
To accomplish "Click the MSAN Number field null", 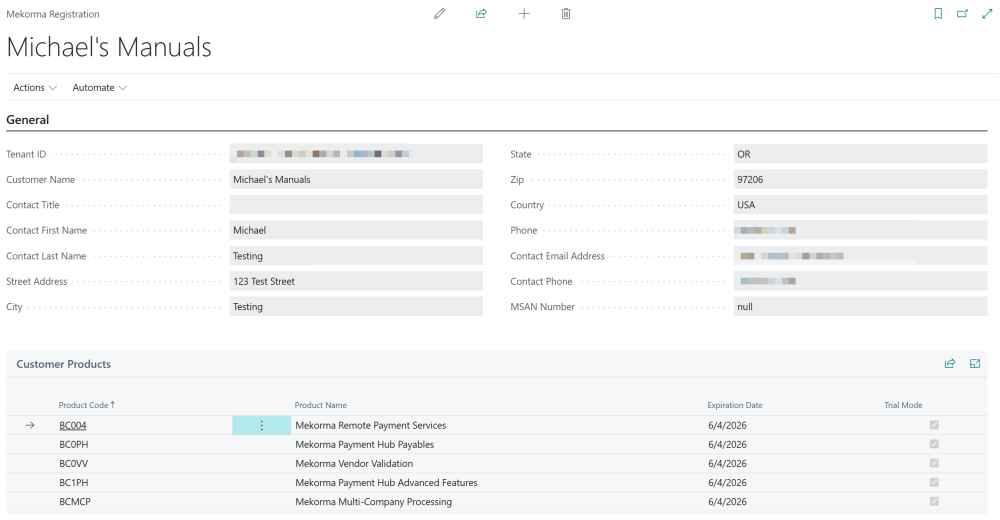I will tap(860, 307).
